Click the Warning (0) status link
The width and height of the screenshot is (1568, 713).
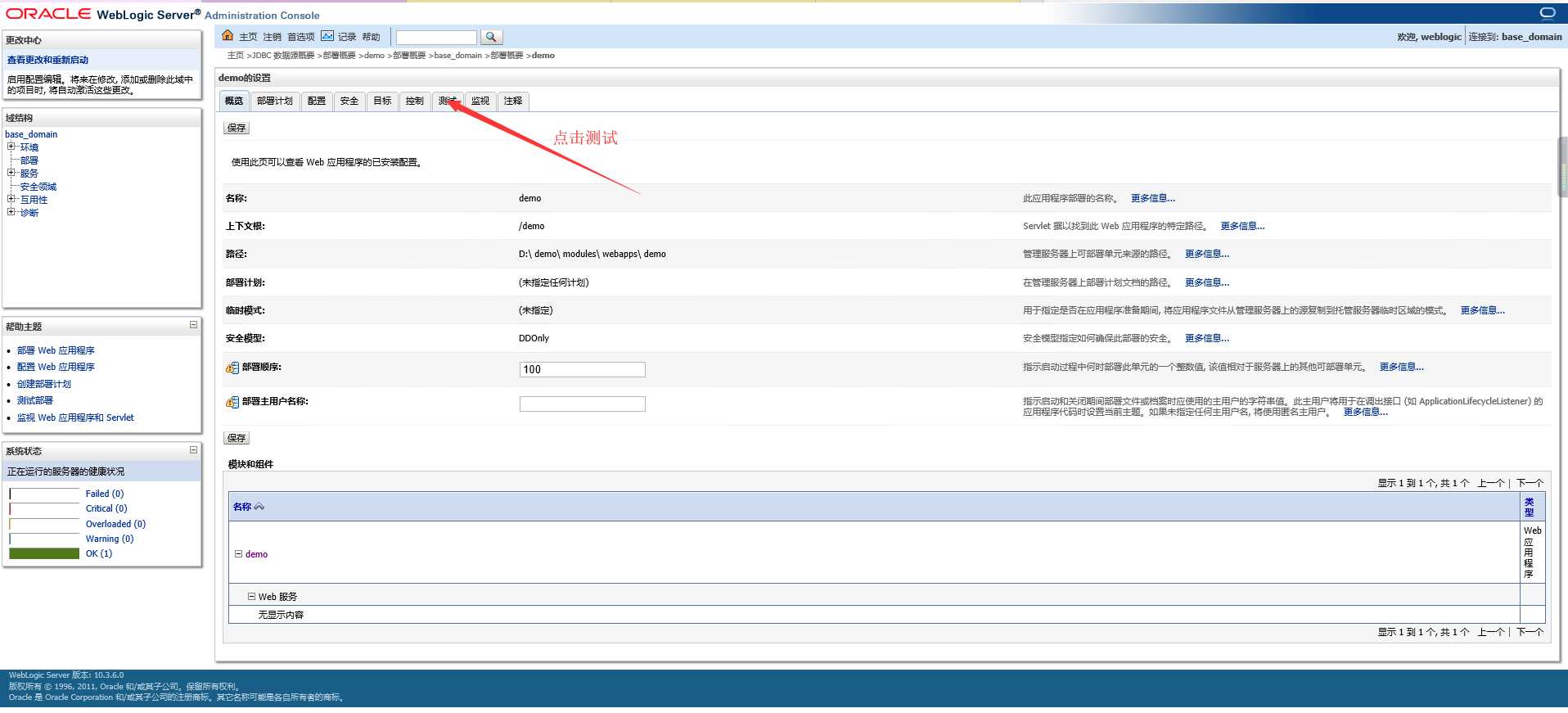110,539
